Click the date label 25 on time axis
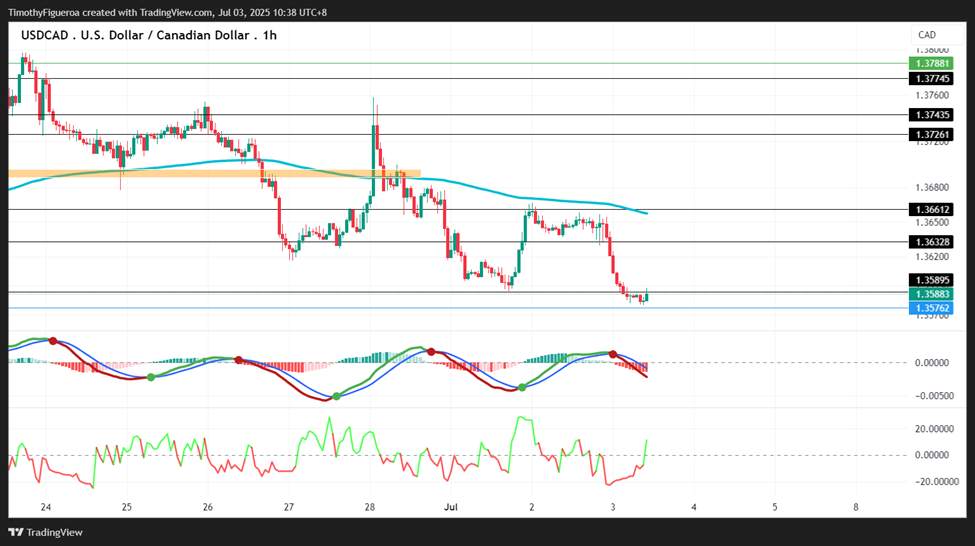 click(x=127, y=507)
